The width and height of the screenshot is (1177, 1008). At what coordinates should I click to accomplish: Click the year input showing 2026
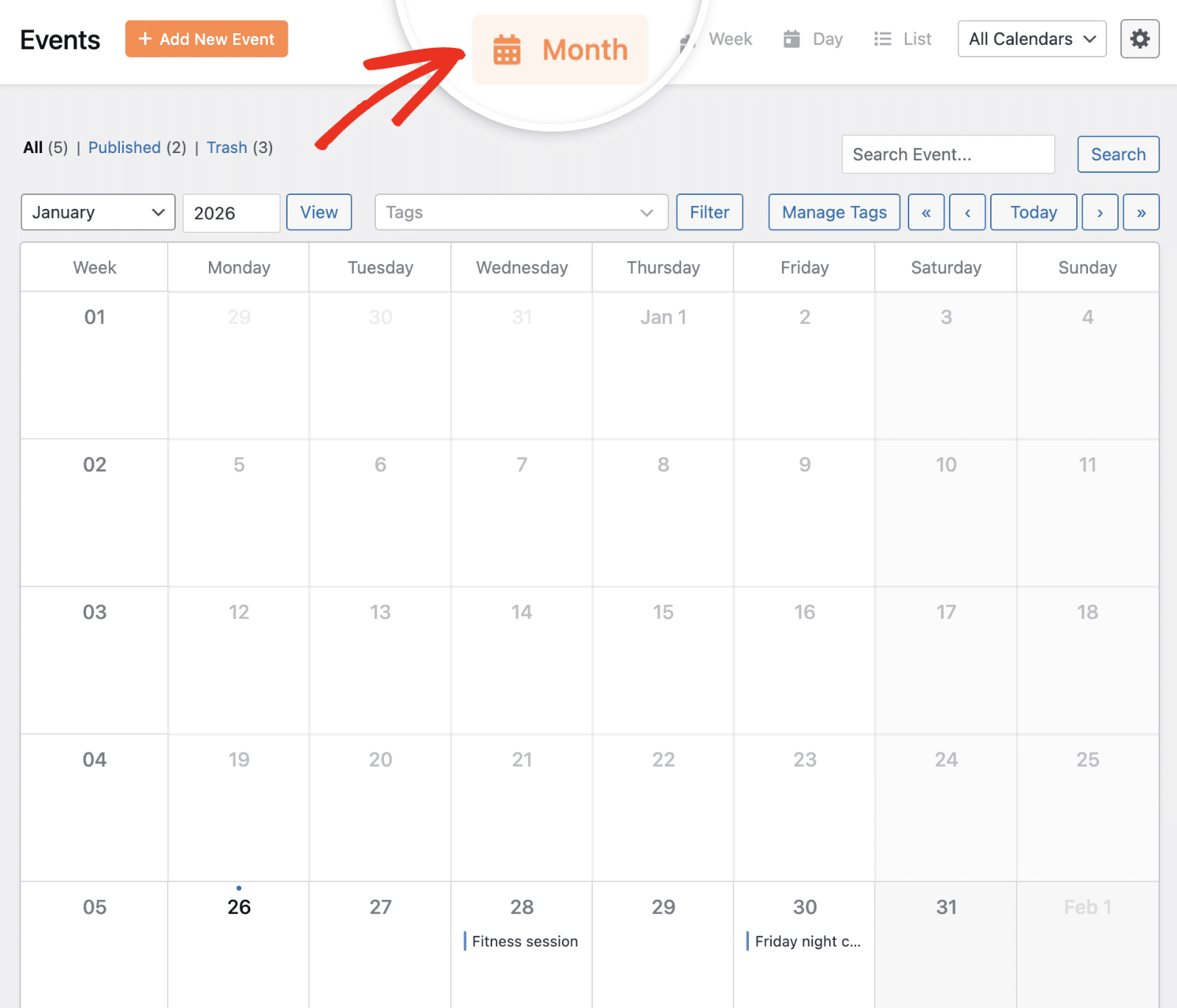pos(231,213)
